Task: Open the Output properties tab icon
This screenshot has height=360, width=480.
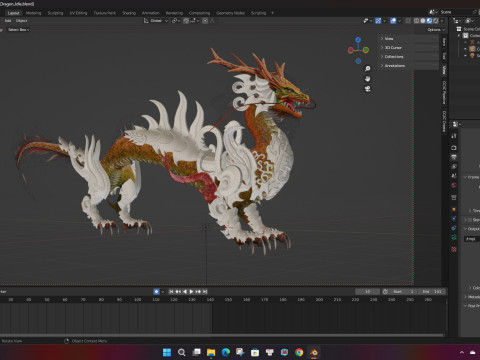Action: (454, 157)
